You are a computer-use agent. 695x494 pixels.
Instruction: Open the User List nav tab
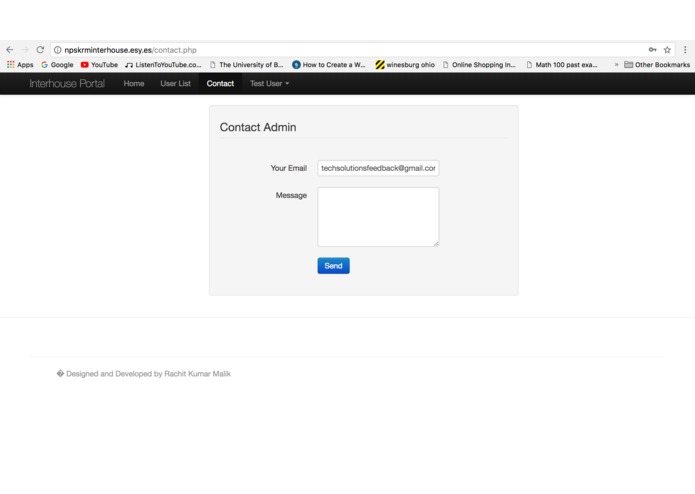(x=176, y=83)
